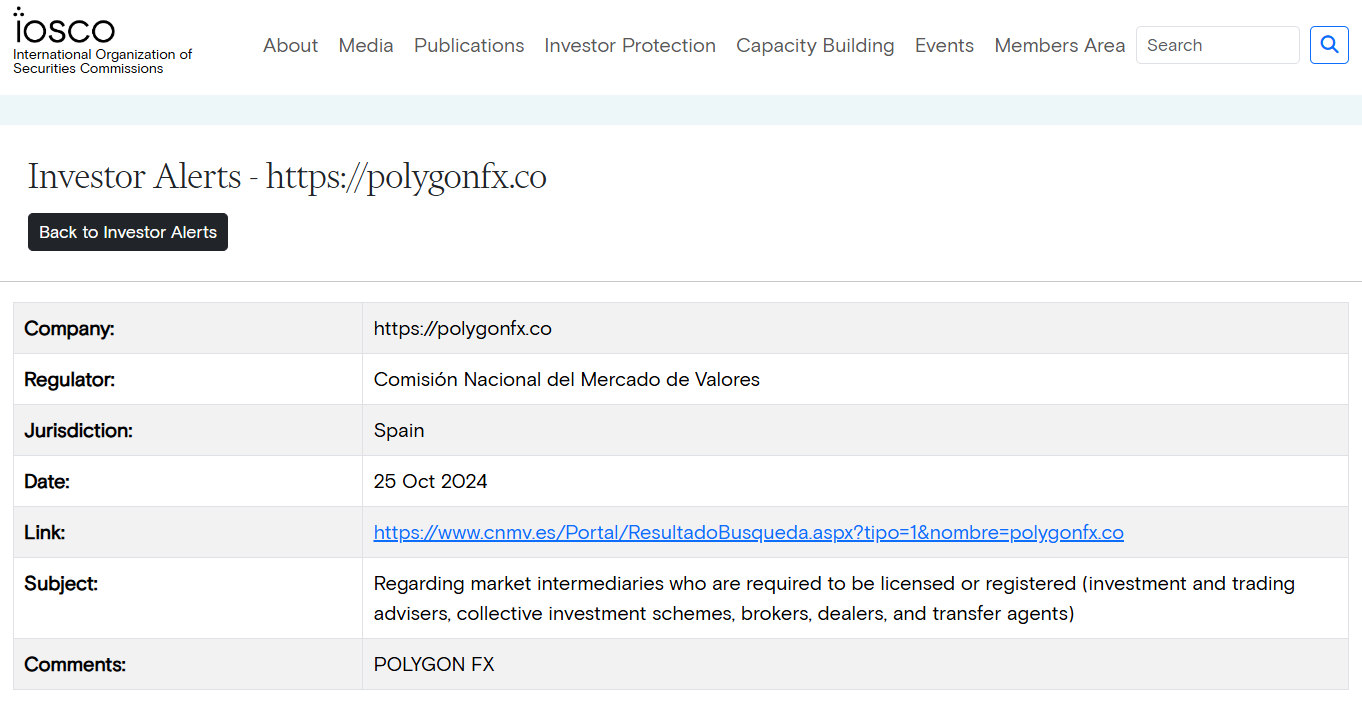Focus the Search text field
Image resolution: width=1362 pixels, height=704 pixels.
pos(1217,45)
